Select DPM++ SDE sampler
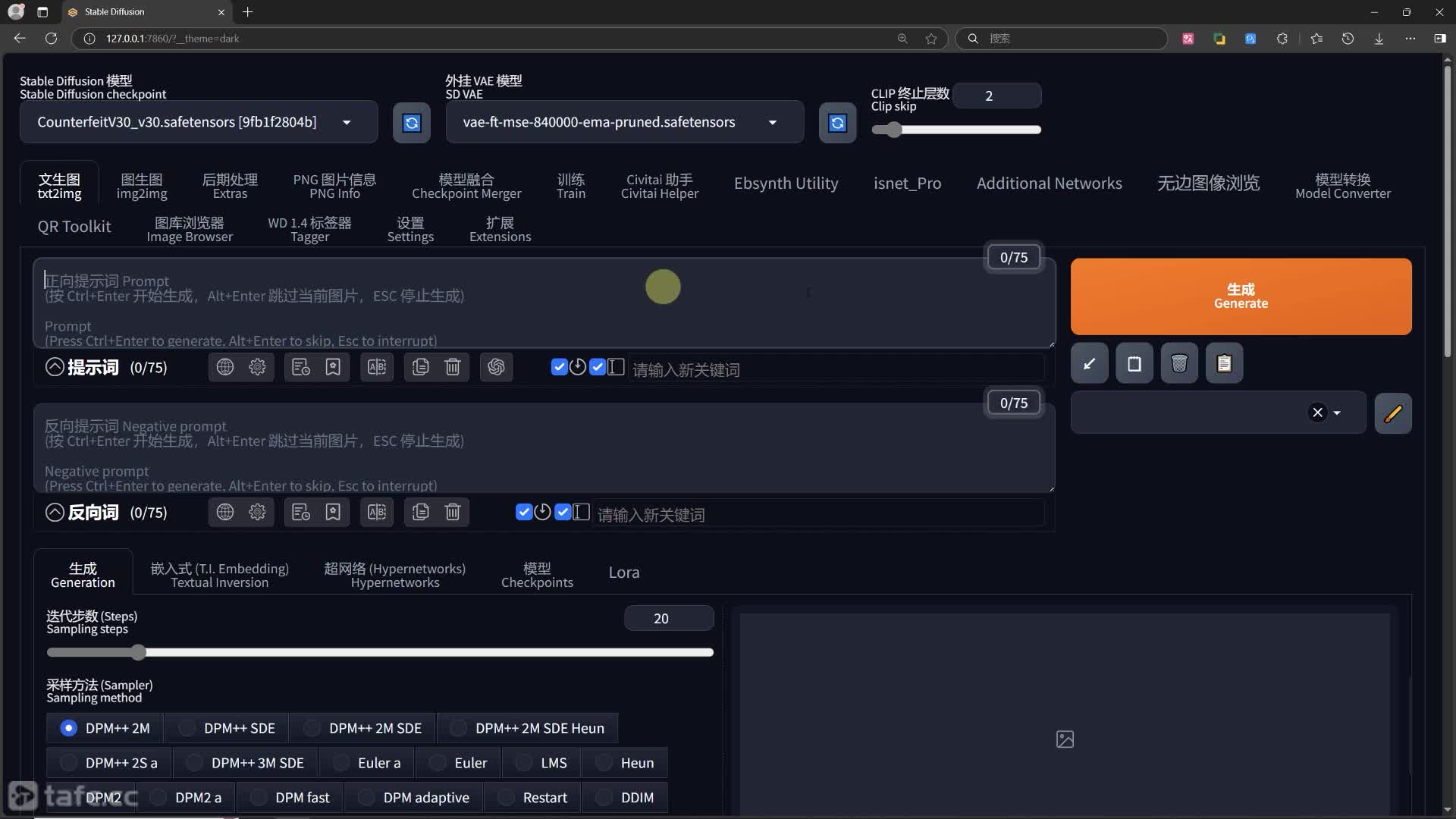This screenshot has width=1456, height=819. (226, 728)
